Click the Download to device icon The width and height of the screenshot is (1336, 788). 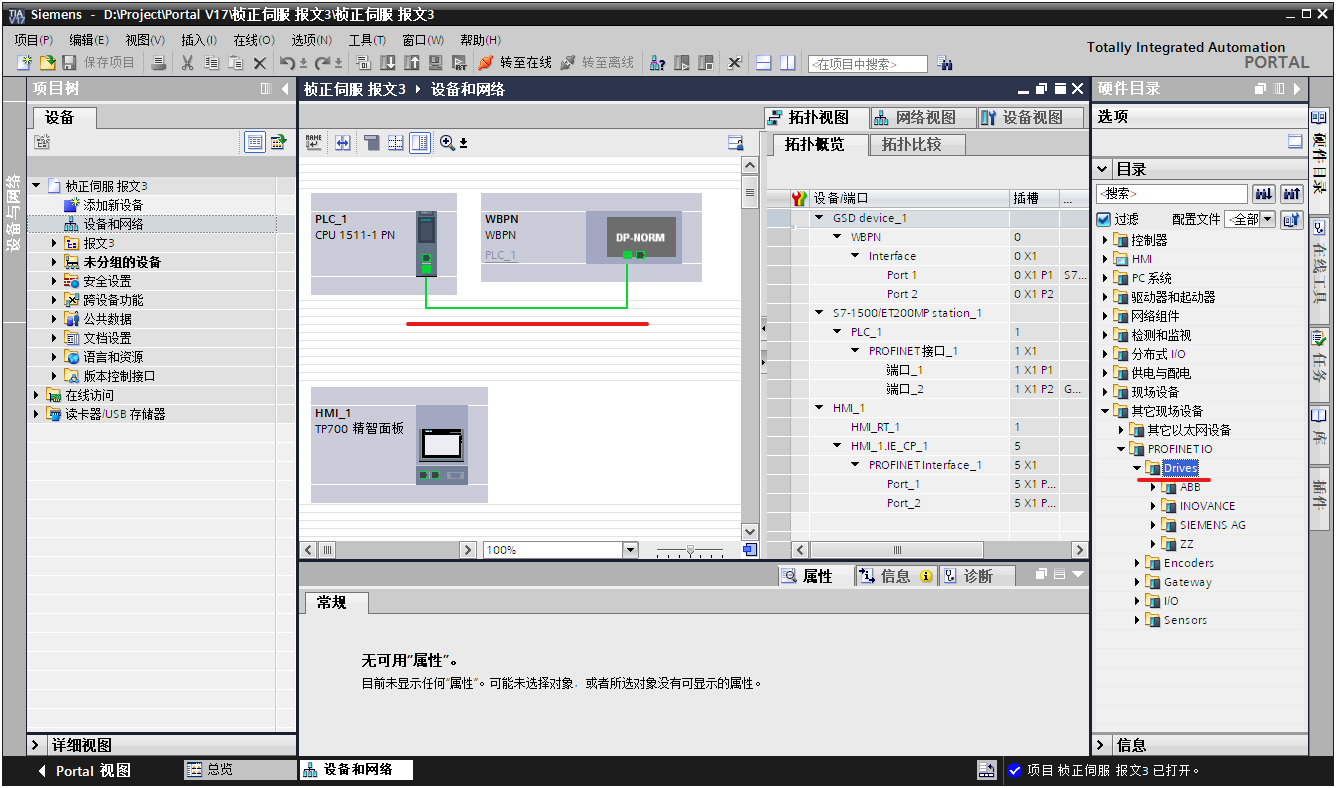tap(388, 63)
